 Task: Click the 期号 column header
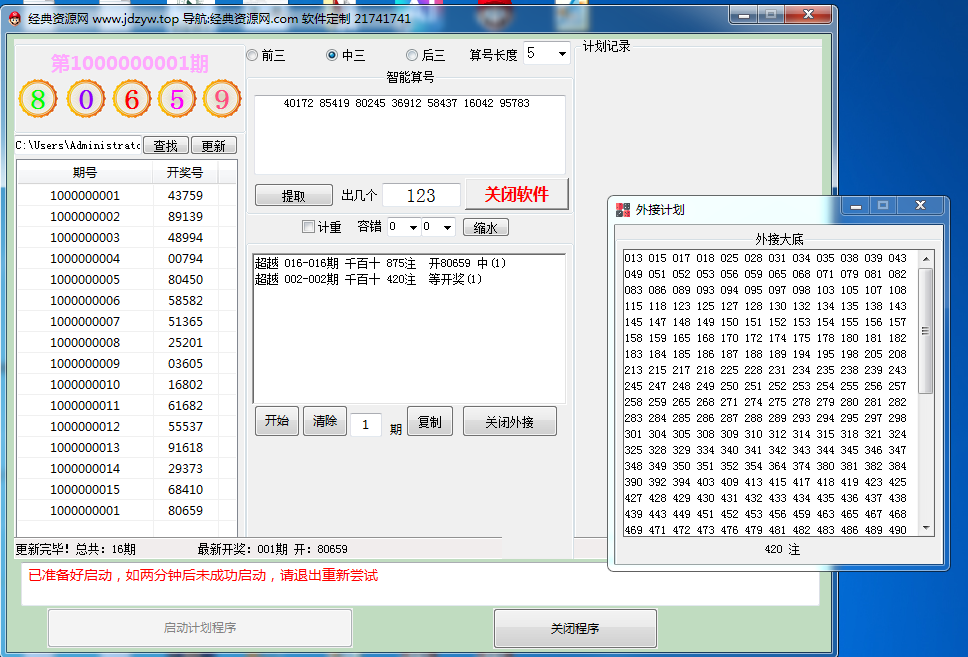(x=85, y=173)
